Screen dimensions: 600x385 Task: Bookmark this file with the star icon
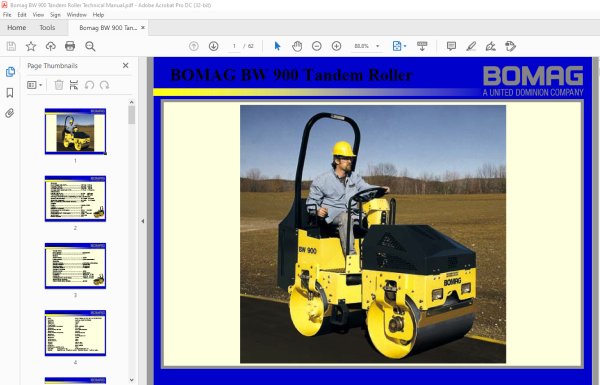tap(31, 46)
